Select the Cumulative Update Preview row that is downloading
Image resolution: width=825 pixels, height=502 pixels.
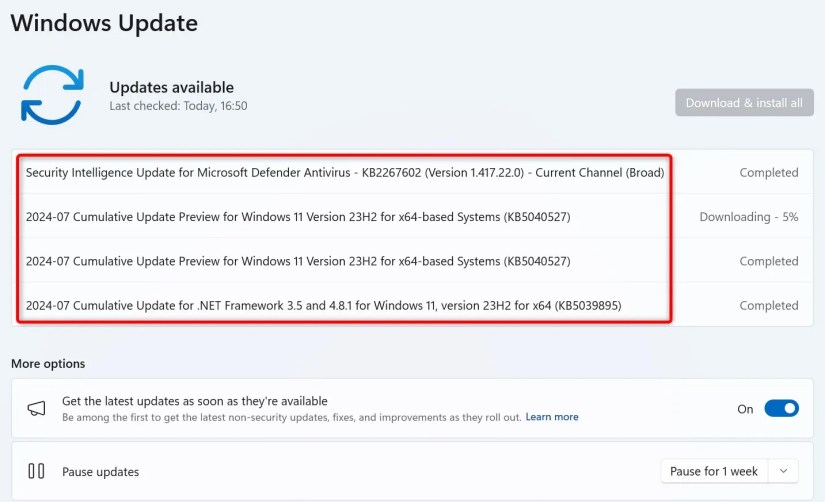298,217
